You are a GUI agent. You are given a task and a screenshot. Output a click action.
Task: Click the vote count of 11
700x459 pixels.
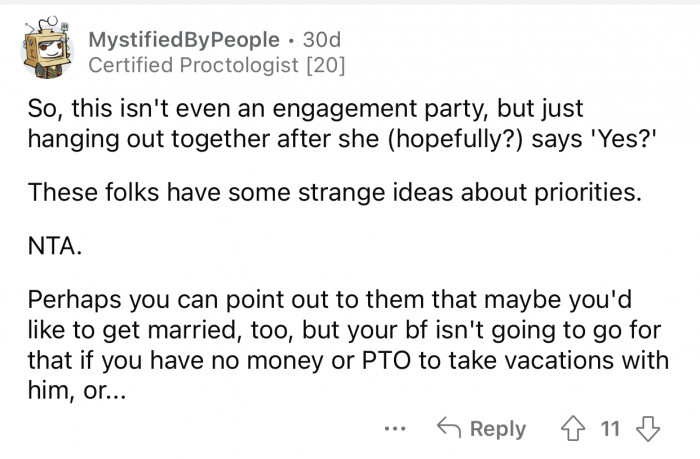(x=610, y=429)
